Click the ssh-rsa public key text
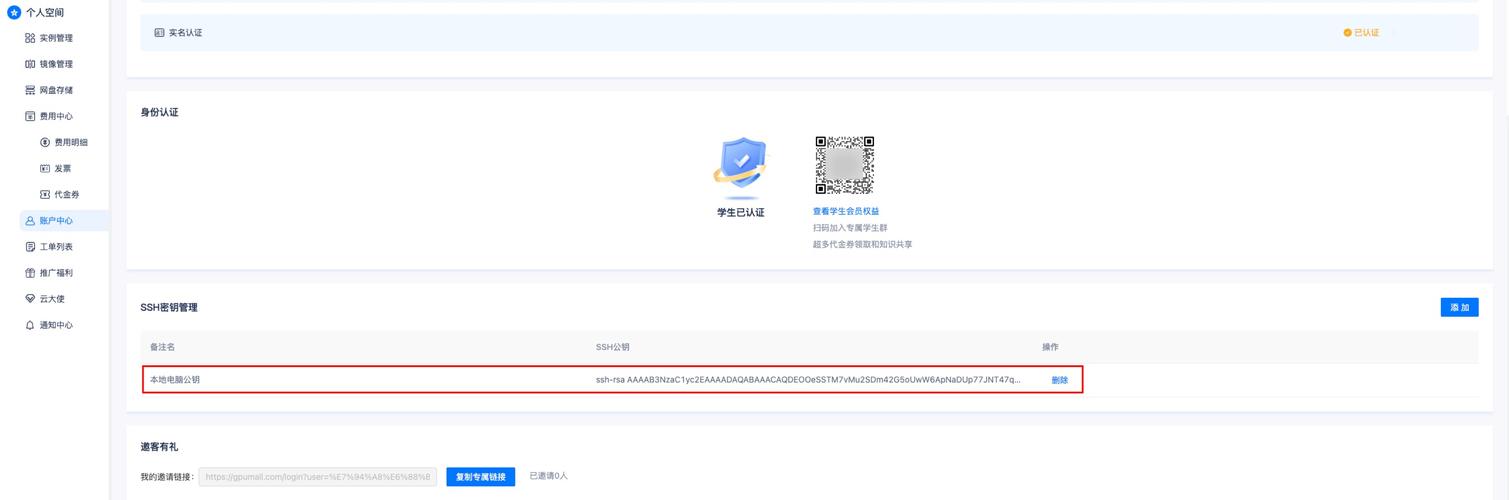The width and height of the screenshot is (1509, 500). (x=808, y=380)
